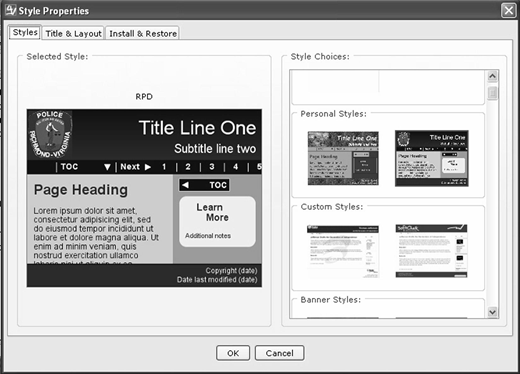Click the sidebar TOC back arrow

(x=185, y=185)
